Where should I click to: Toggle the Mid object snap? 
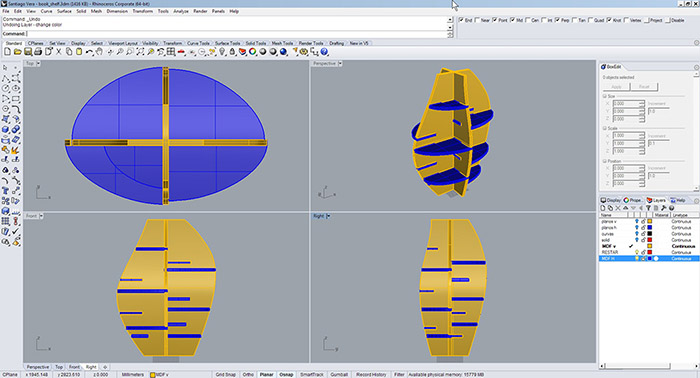(x=512, y=20)
